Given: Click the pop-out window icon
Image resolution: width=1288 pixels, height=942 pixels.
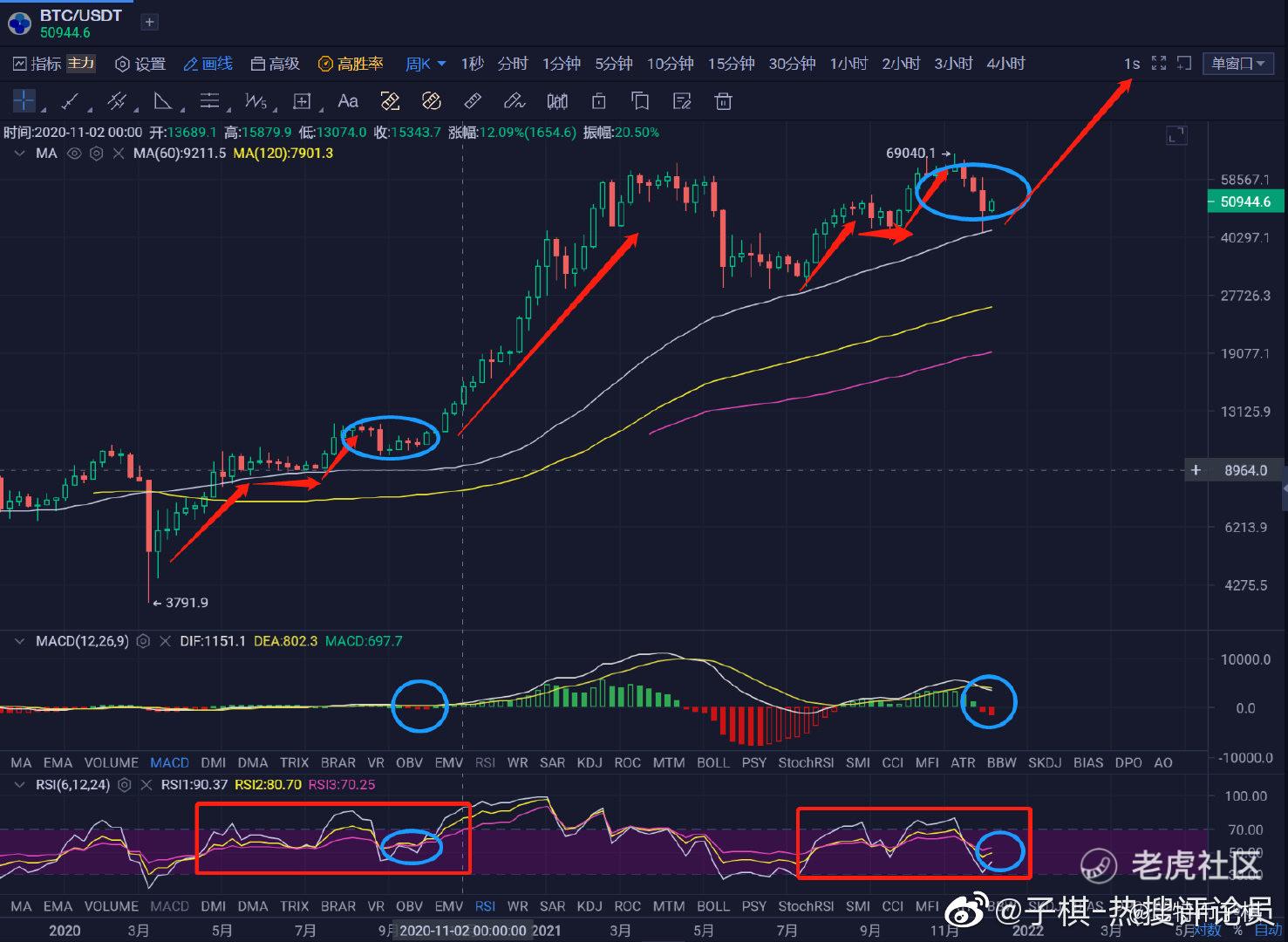Looking at the screenshot, I should [1184, 63].
